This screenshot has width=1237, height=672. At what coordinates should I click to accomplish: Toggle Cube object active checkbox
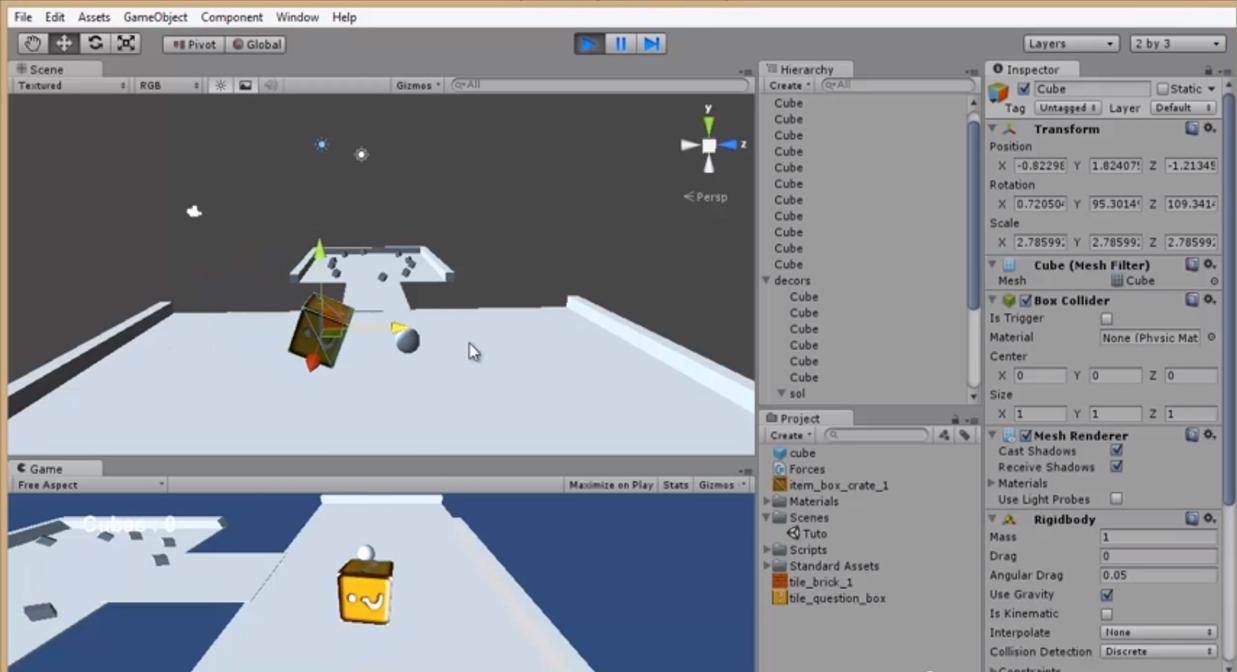pos(1023,89)
